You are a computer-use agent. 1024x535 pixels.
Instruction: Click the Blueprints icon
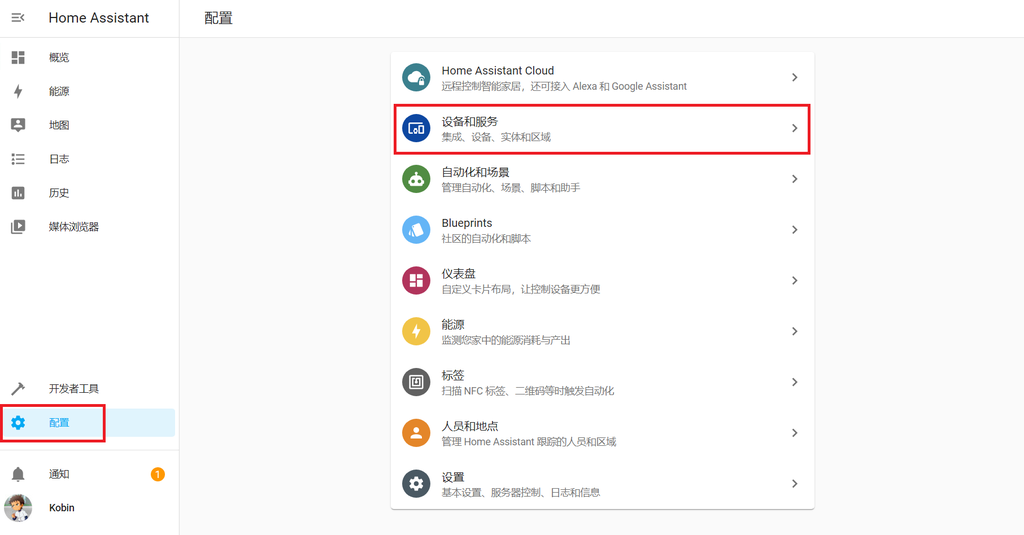pos(416,230)
